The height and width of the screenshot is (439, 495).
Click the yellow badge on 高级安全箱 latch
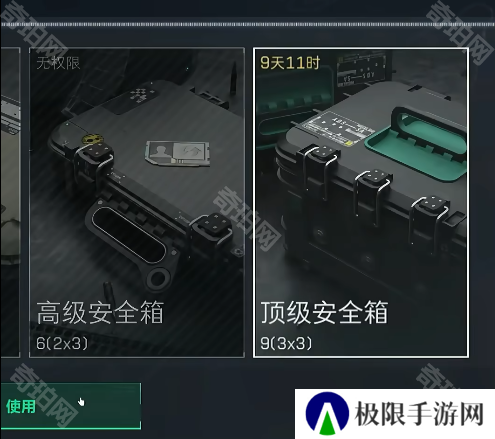(92, 139)
